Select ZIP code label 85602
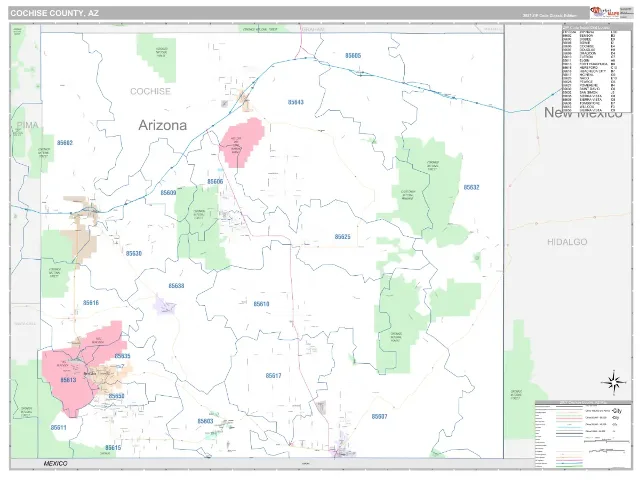Image resolution: width=640 pixels, height=480 pixels. [65, 142]
